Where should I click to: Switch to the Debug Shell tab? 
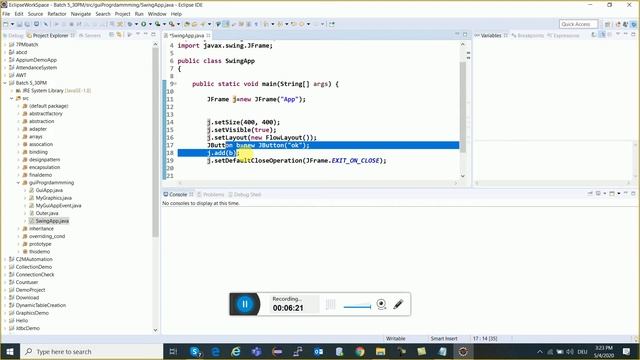(x=244, y=194)
